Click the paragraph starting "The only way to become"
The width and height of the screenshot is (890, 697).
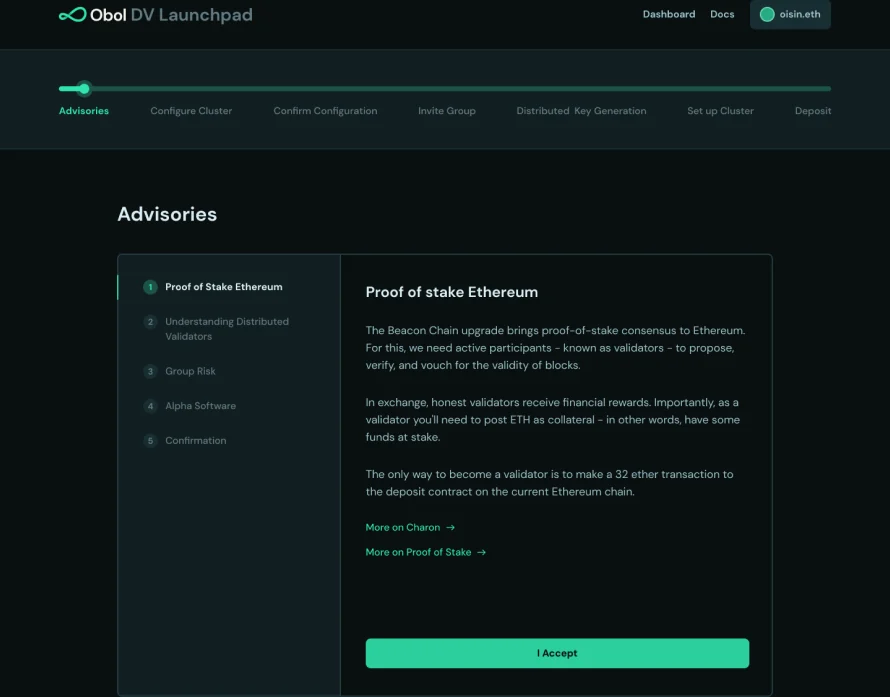click(549, 483)
